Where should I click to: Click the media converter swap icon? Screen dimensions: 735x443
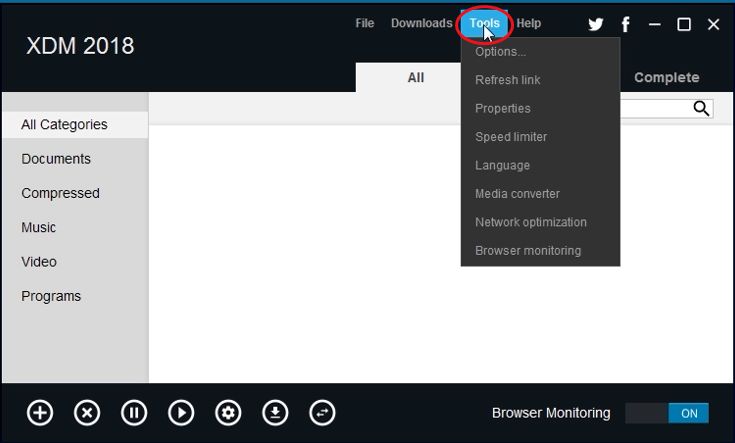pyautogui.click(x=322, y=413)
